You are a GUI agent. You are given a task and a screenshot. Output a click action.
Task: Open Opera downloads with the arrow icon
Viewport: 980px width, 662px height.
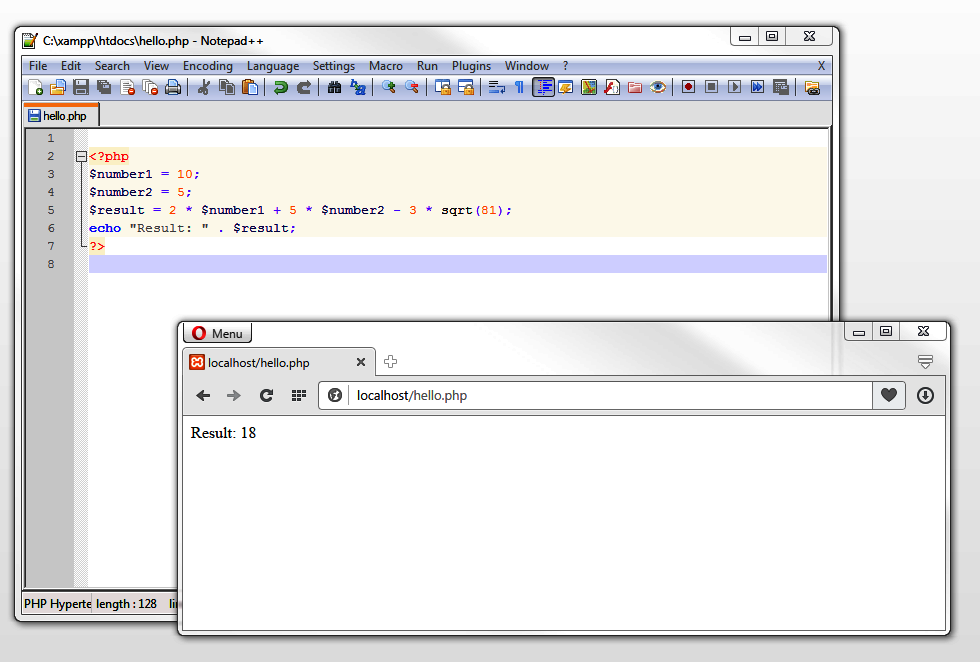[x=925, y=395]
